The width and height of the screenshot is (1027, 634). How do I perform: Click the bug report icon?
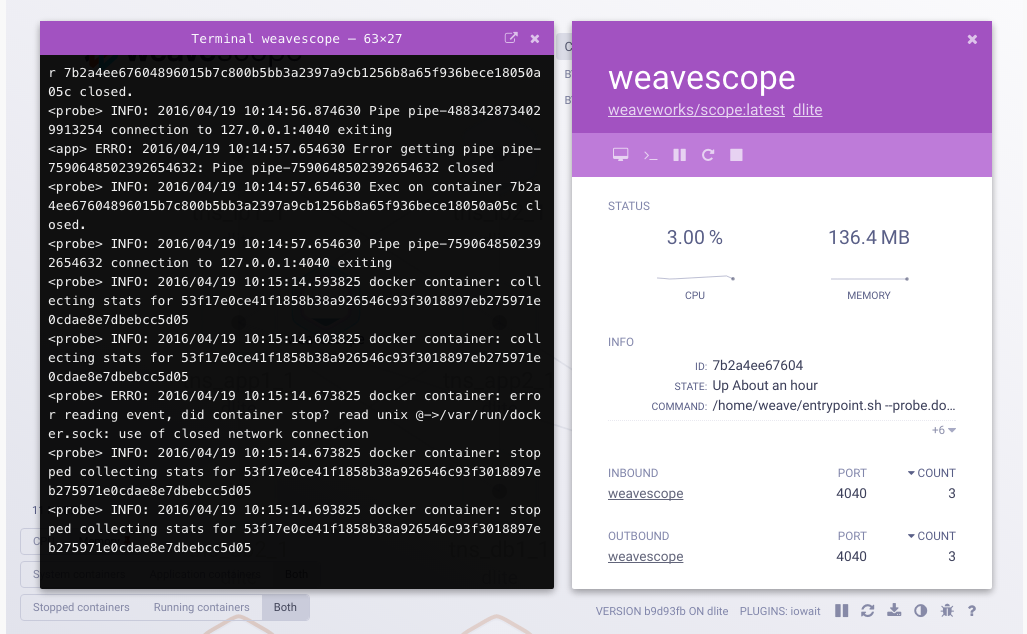[947, 611]
